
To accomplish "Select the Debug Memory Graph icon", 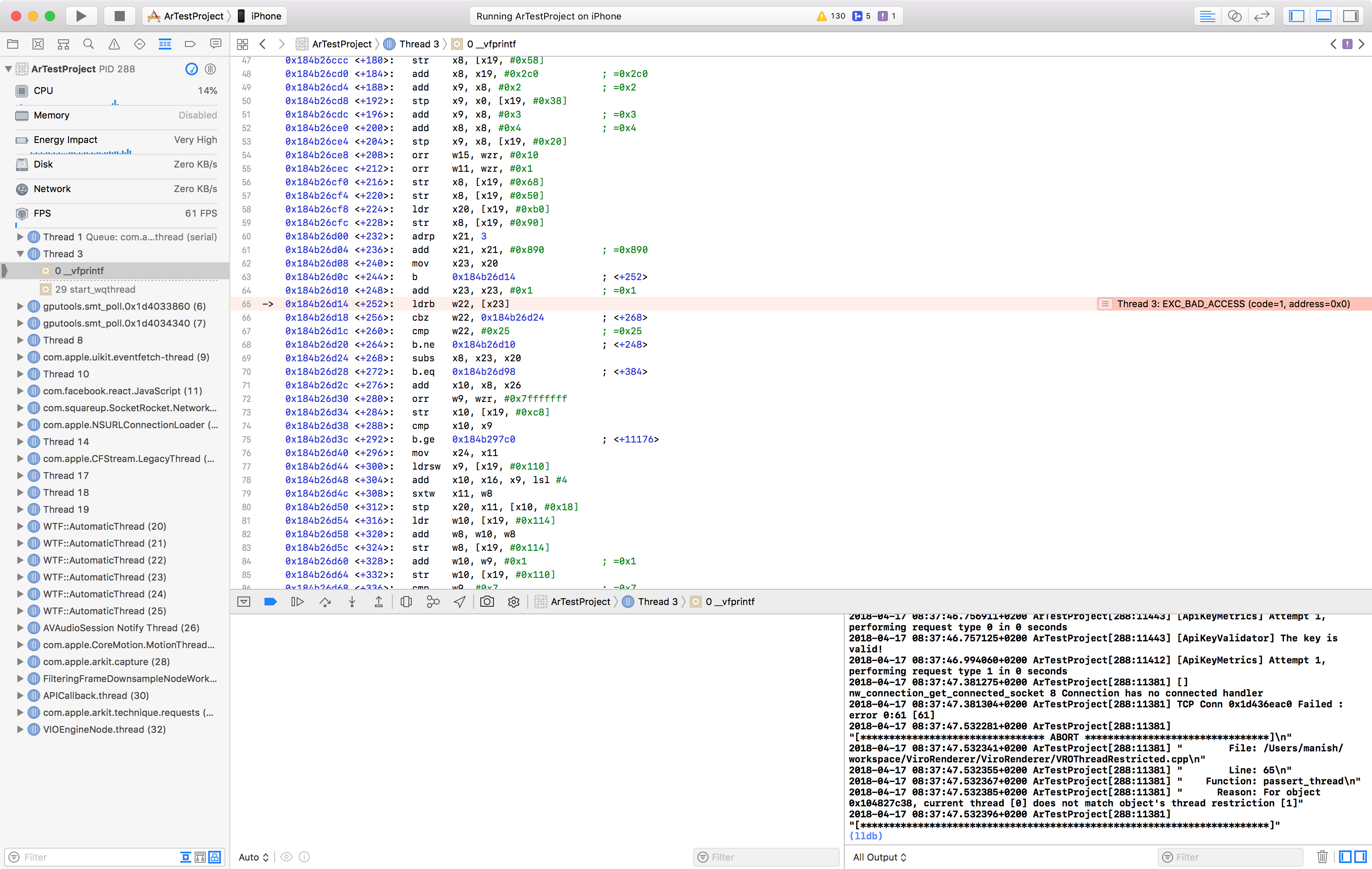I will 433,601.
